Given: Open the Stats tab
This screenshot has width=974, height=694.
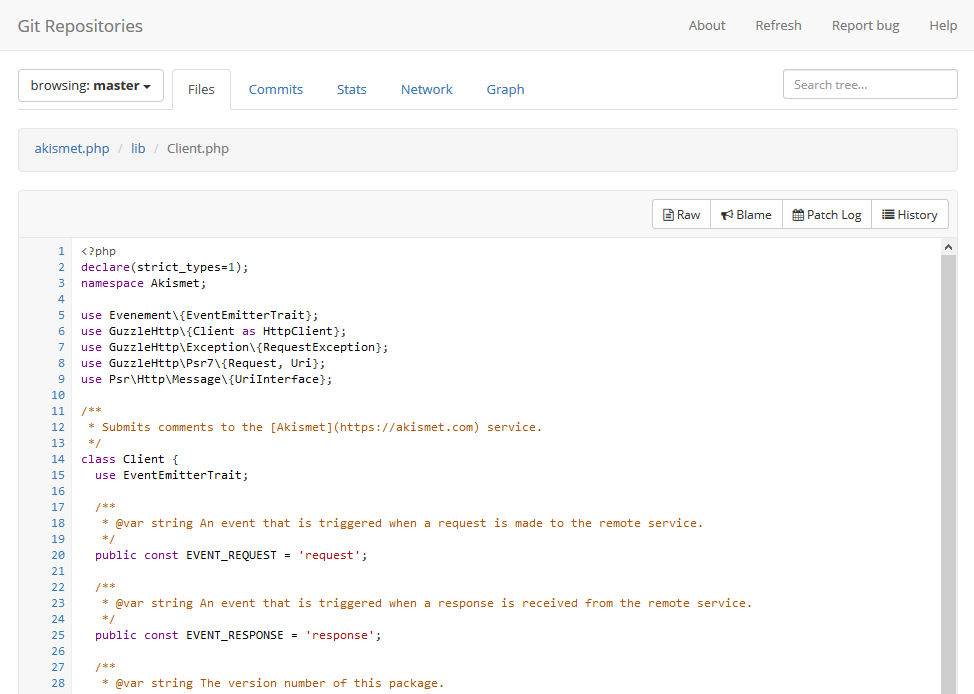Looking at the screenshot, I should click(x=351, y=89).
